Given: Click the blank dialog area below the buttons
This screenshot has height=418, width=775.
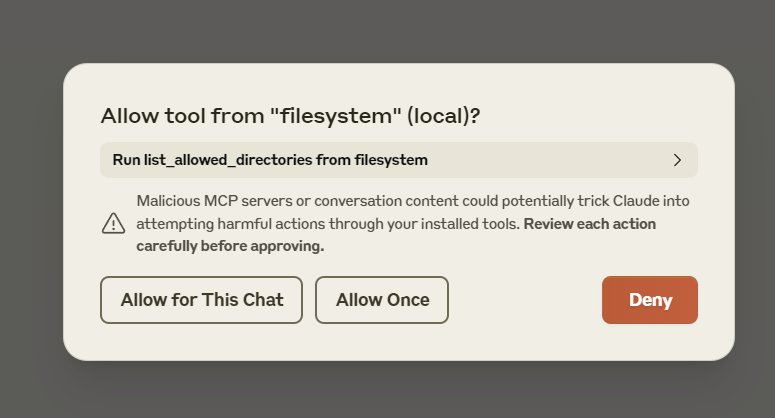Looking at the screenshot, I should [x=399, y=342].
